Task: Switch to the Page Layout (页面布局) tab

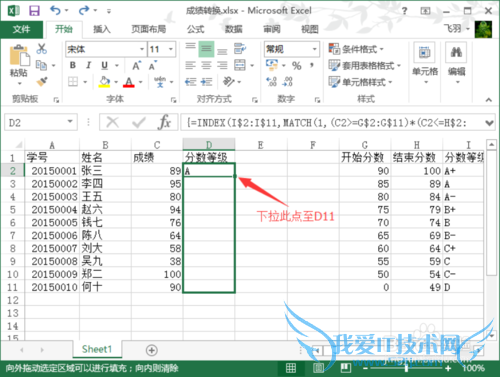Action: [149, 29]
